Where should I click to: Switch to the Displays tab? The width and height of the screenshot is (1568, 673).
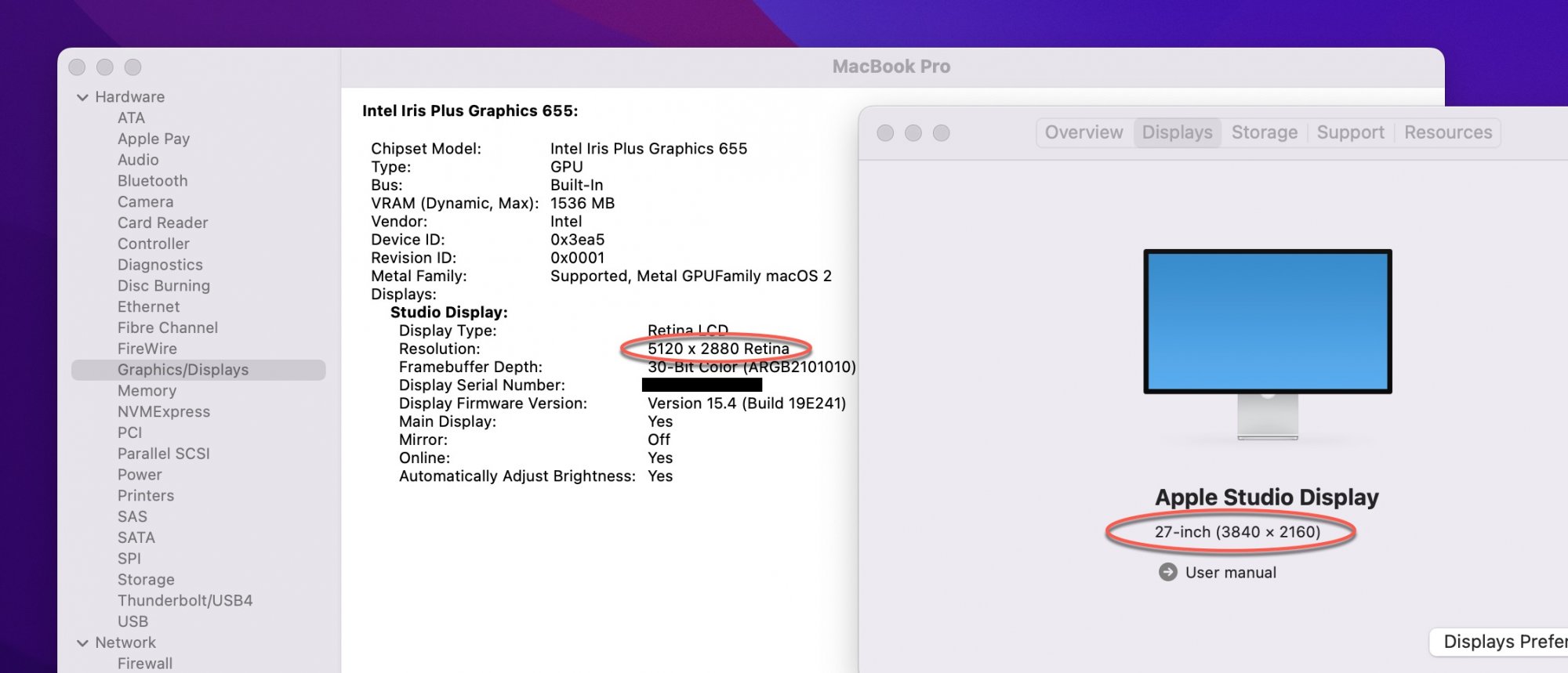tap(1177, 132)
